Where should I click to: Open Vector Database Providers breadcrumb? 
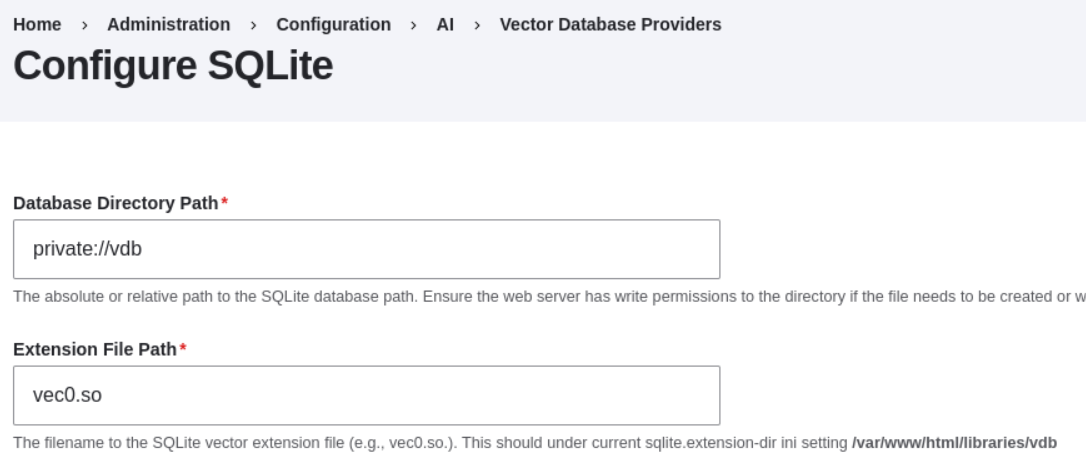[610, 24]
